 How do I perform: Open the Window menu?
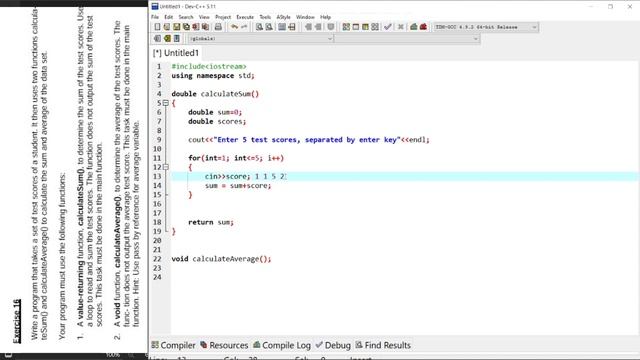point(305,17)
